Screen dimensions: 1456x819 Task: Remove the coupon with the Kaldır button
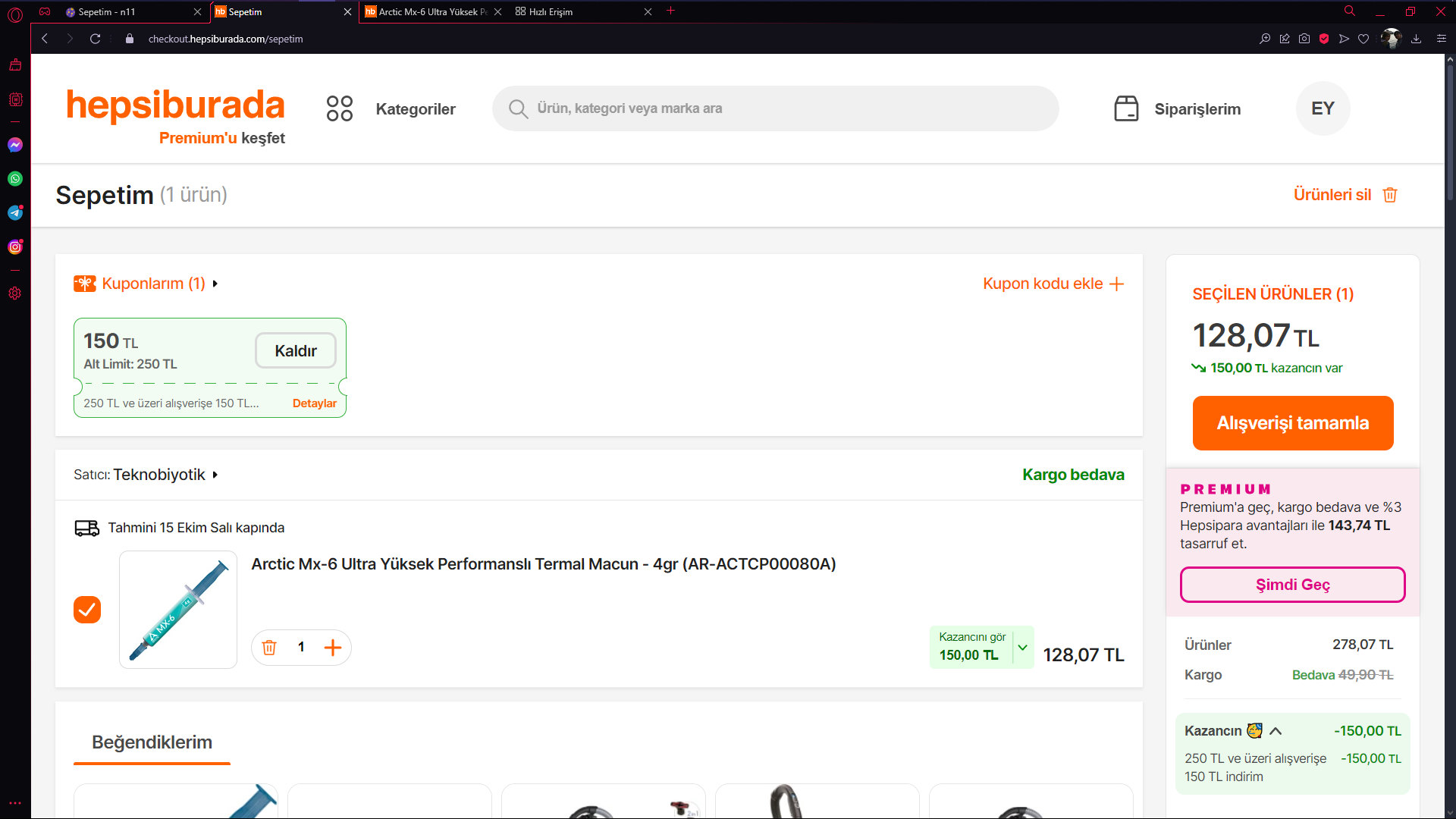(296, 350)
